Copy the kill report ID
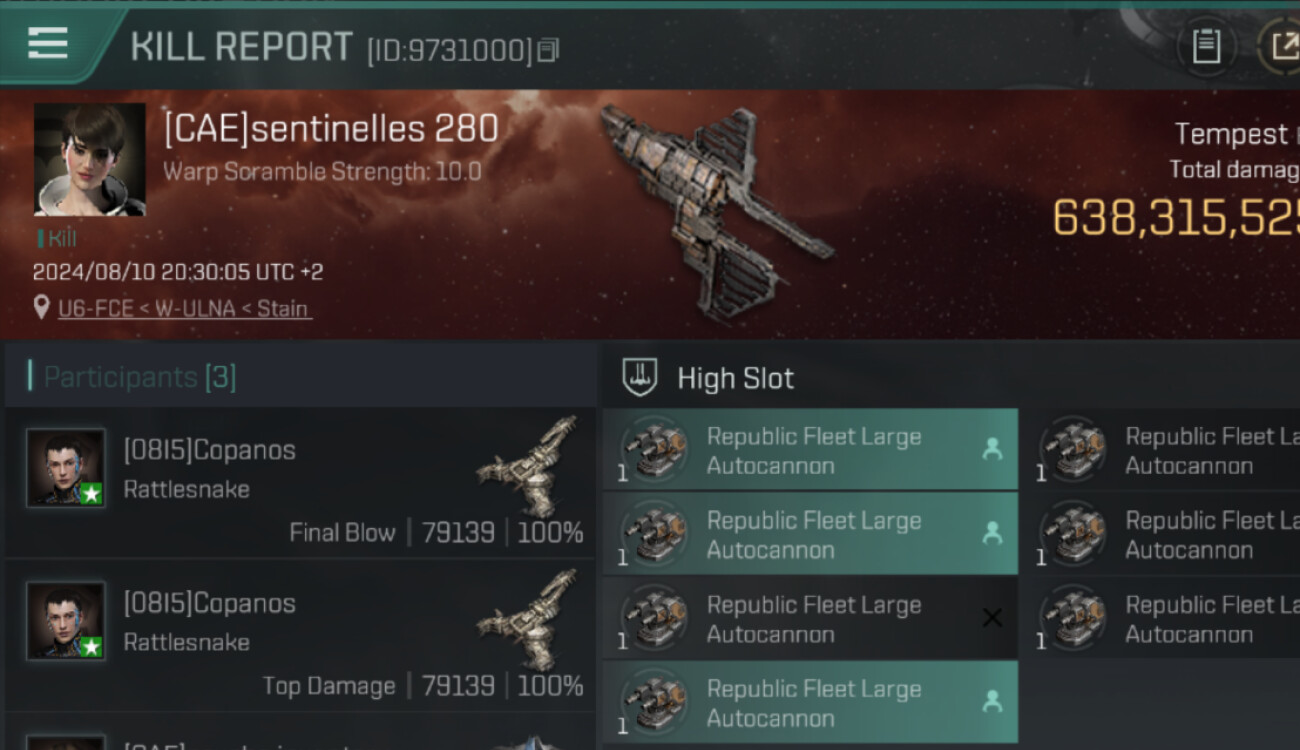Image resolution: width=1300 pixels, height=750 pixels. click(x=548, y=49)
